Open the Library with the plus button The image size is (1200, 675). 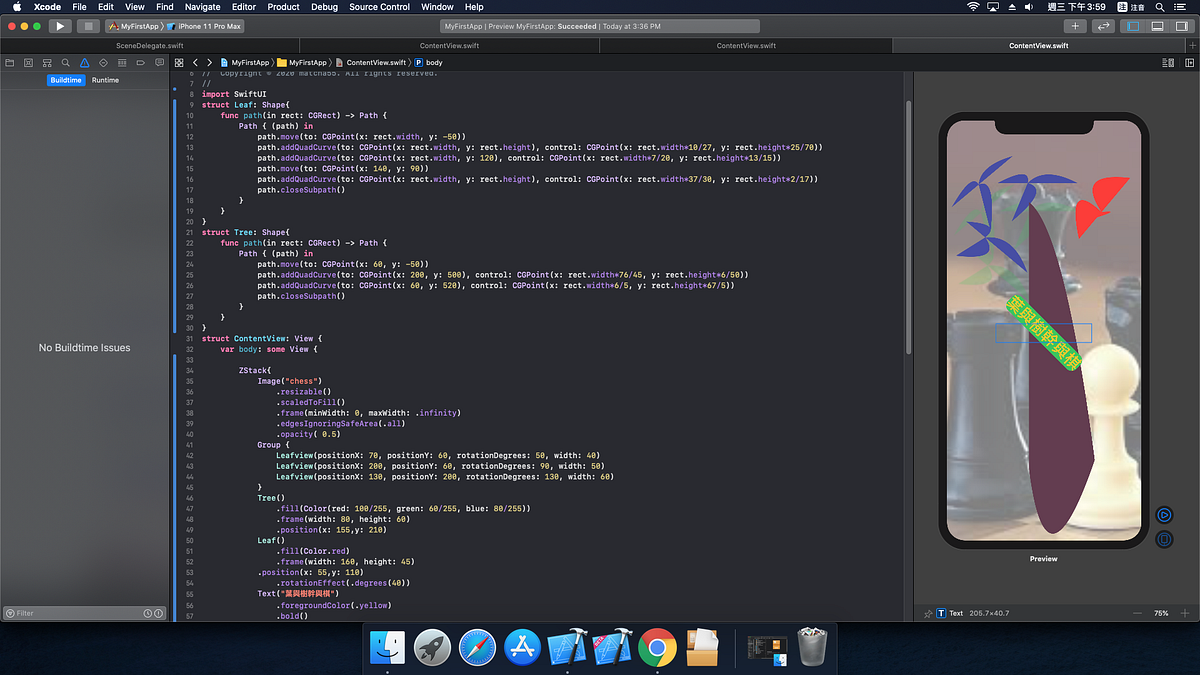click(1075, 26)
